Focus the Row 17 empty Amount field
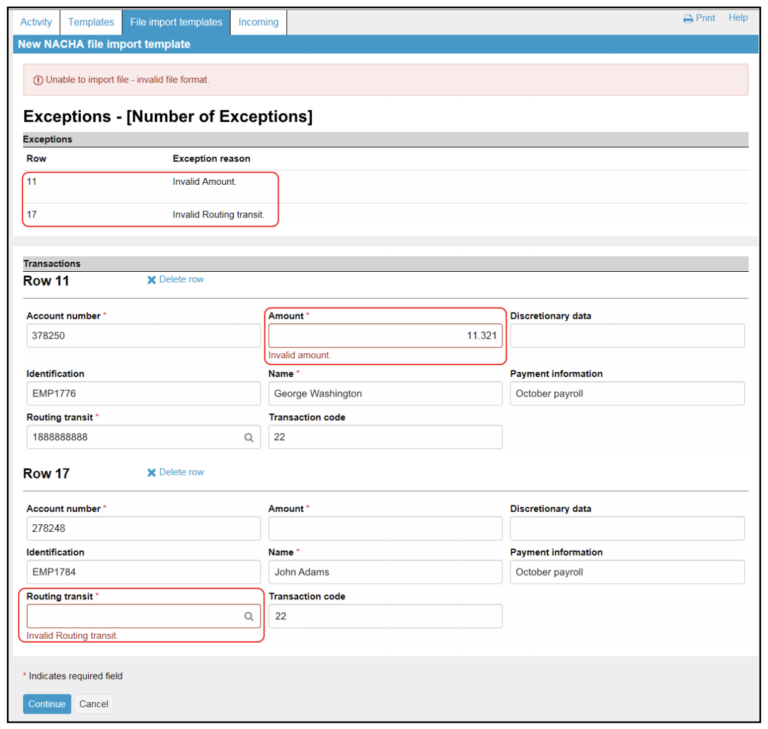This screenshot has height=729, width=768. (385, 528)
